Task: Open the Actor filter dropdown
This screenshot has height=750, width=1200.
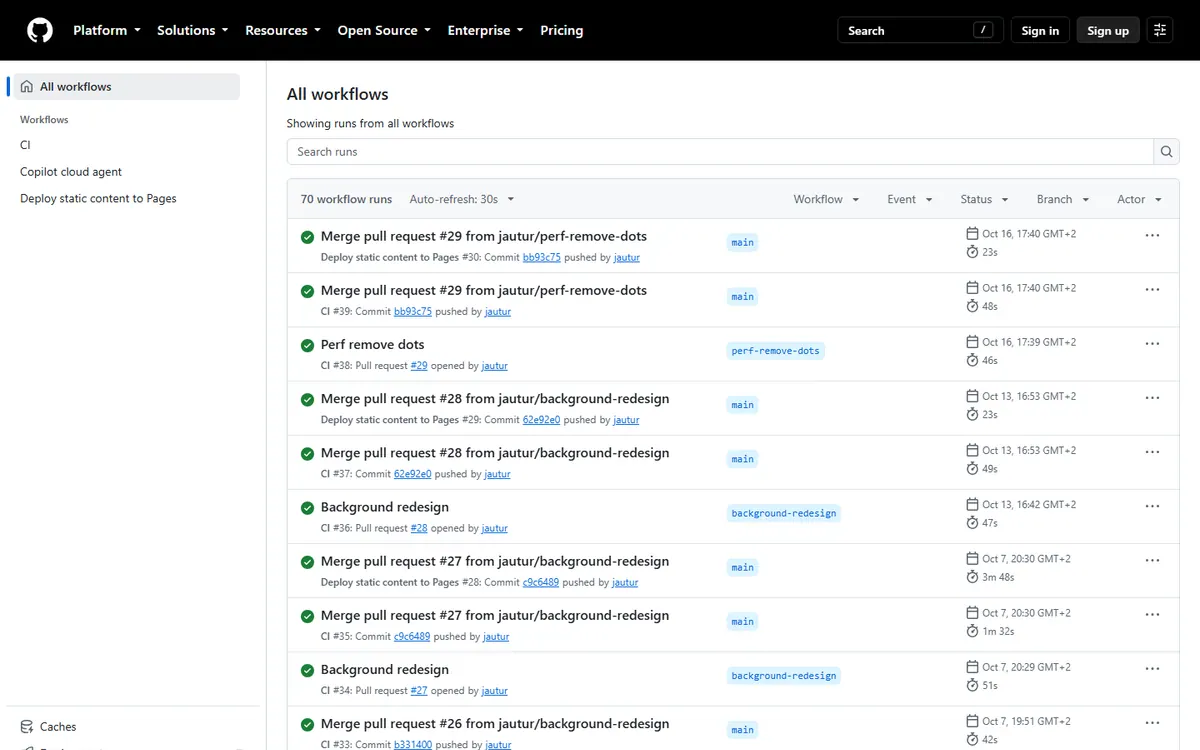Action: point(1139,199)
